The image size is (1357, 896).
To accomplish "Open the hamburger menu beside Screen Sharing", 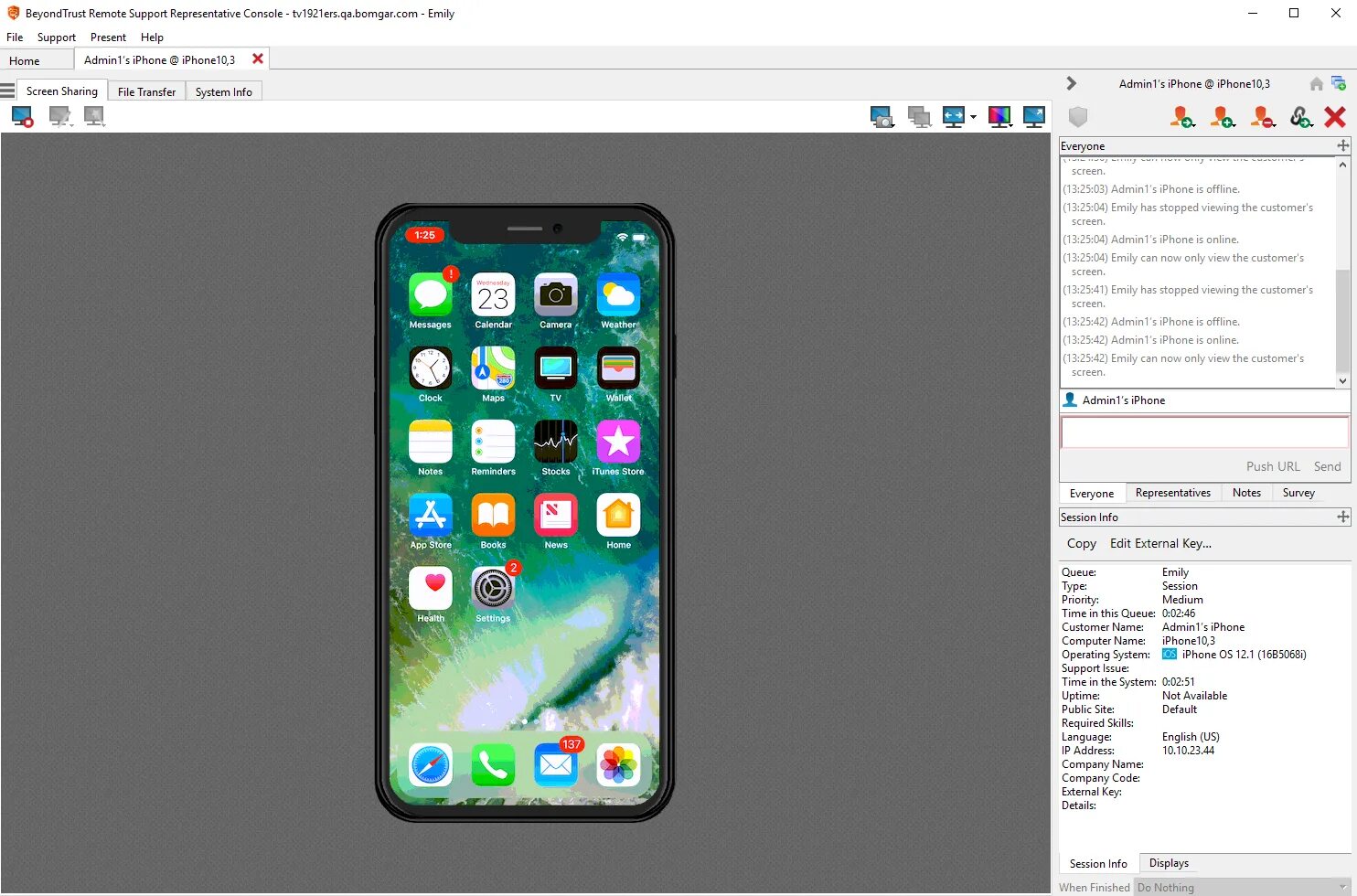I will click(x=7, y=91).
